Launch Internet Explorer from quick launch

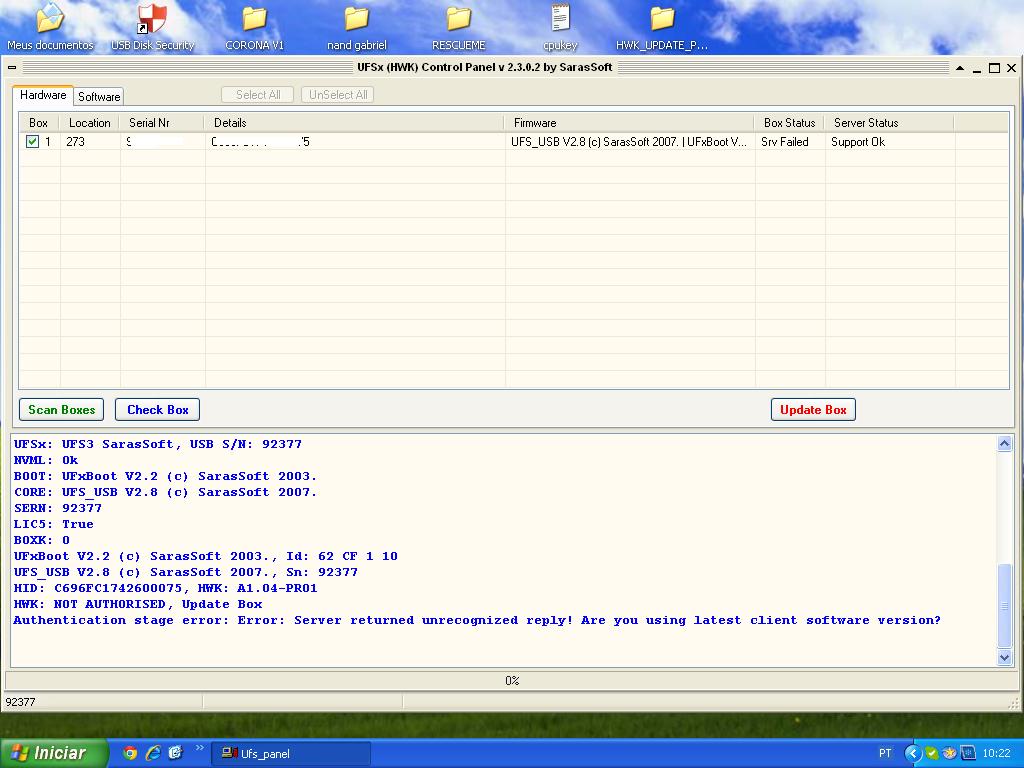coord(153,753)
